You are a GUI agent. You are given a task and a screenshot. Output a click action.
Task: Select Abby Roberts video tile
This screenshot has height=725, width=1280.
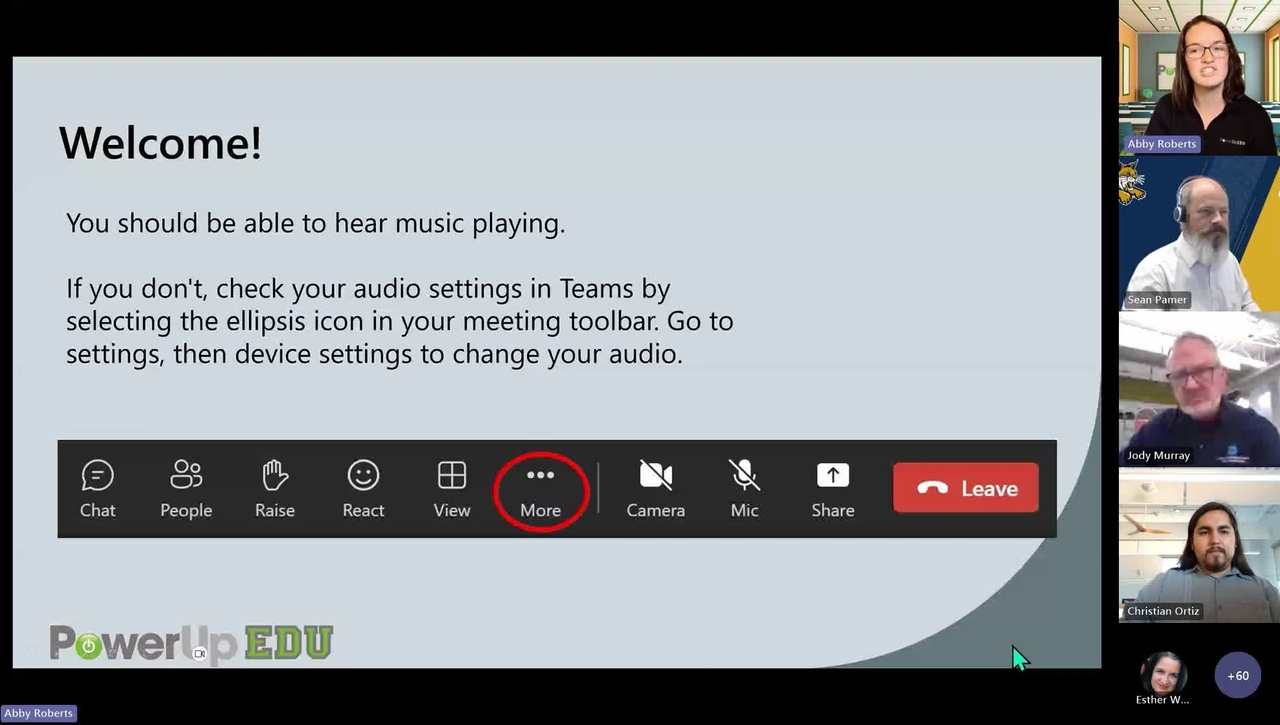pyautogui.click(x=1199, y=76)
